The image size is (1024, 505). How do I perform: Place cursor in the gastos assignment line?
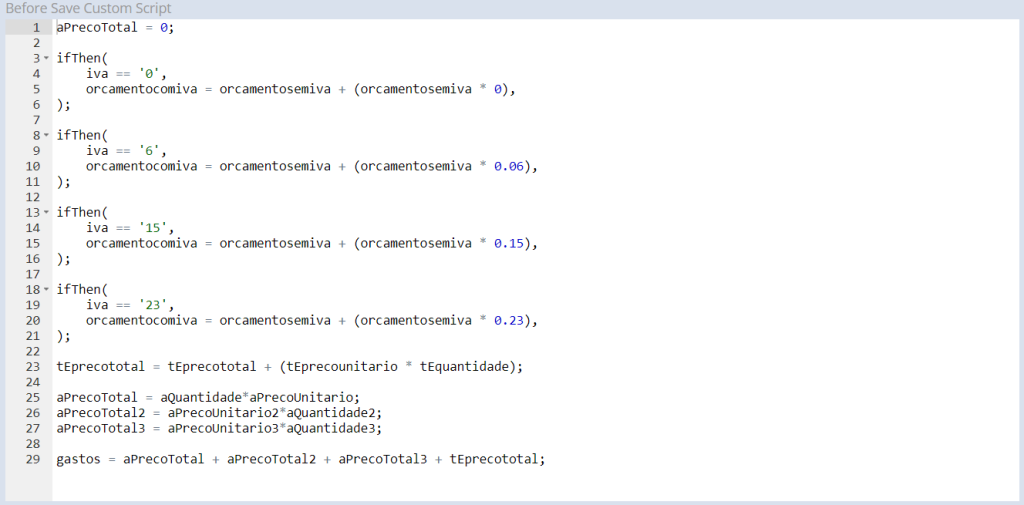click(300, 459)
